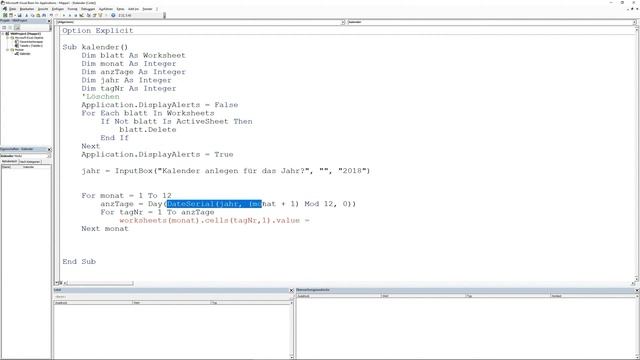Click the Insert UserForm toolbar icon
The height and width of the screenshot is (360, 640).
click(x=11, y=15)
